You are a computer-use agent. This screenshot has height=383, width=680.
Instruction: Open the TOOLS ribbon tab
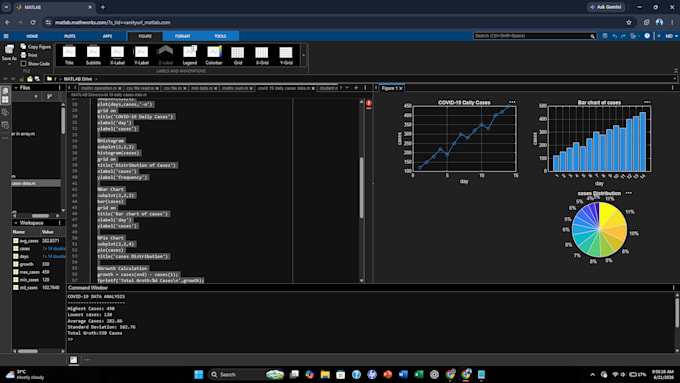pyautogui.click(x=220, y=36)
